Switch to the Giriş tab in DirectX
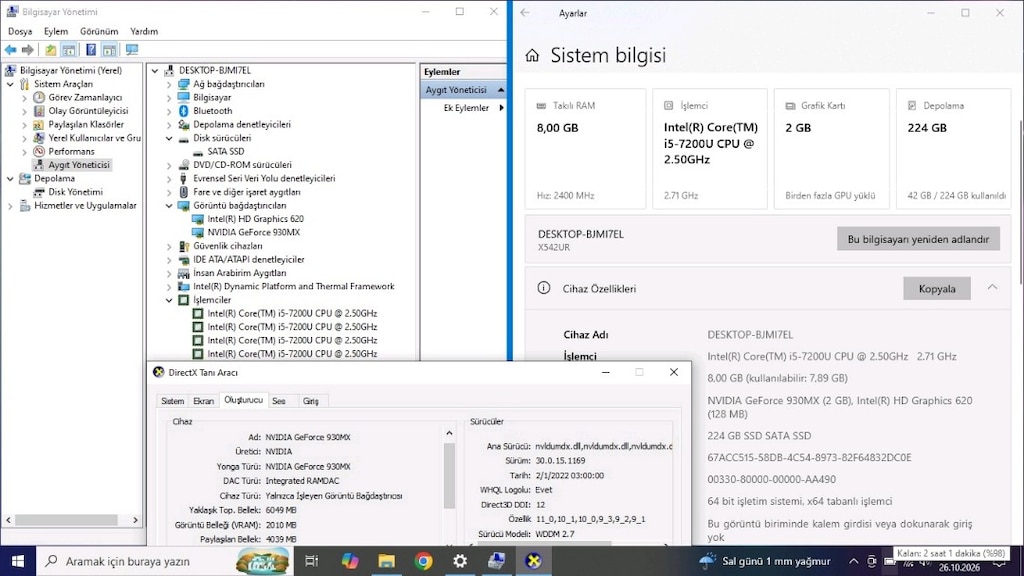Screen dimensions: 1024x576 click(x=311, y=401)
